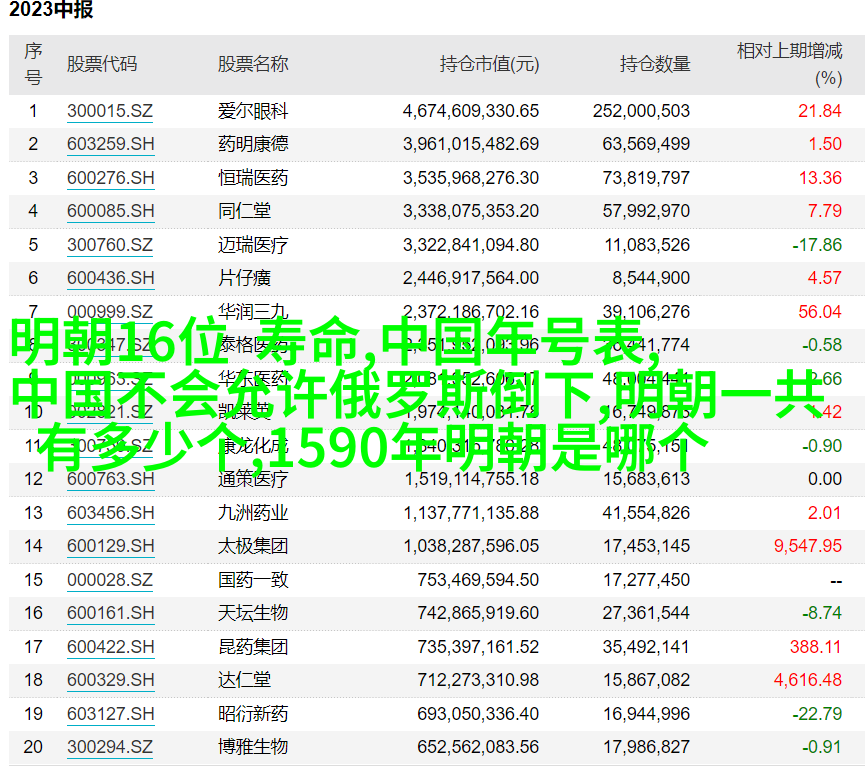This screenshot has width=865, height=776.
Task: Select the change value 4,616.48
Action: click(808, 680)
